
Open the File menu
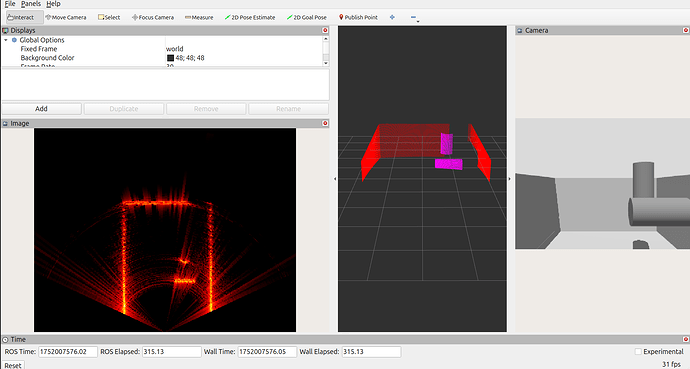click(x=10, y=4)
